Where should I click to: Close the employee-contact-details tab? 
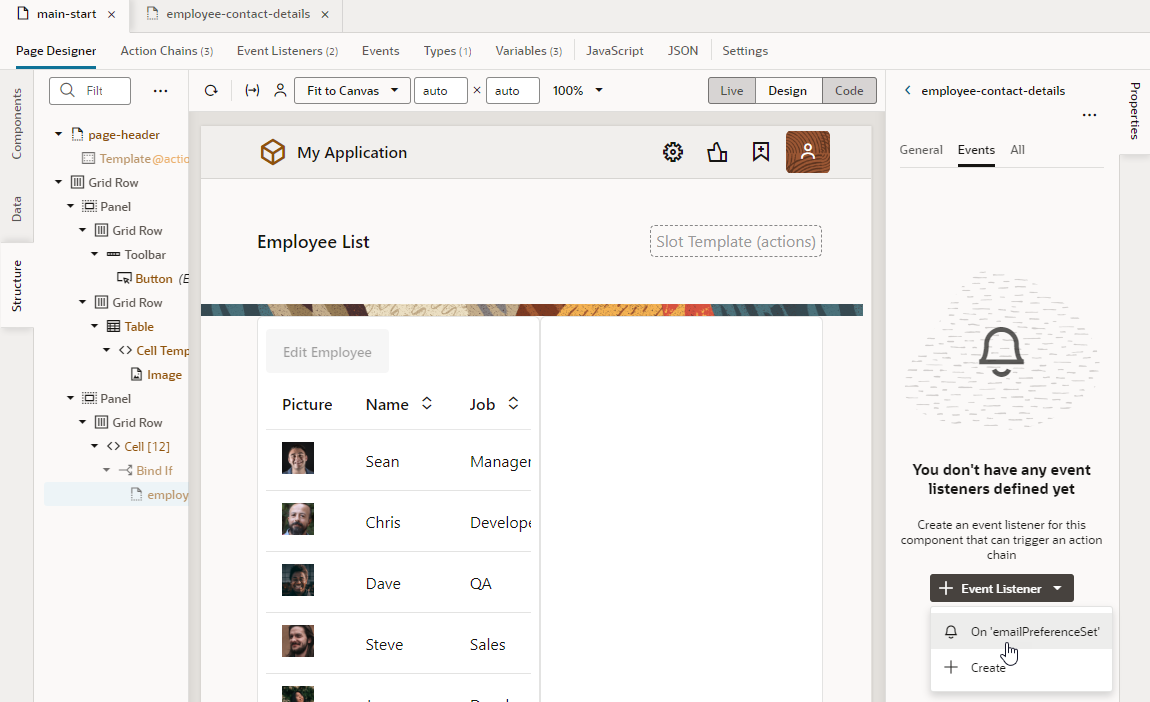tap(325, 14)
